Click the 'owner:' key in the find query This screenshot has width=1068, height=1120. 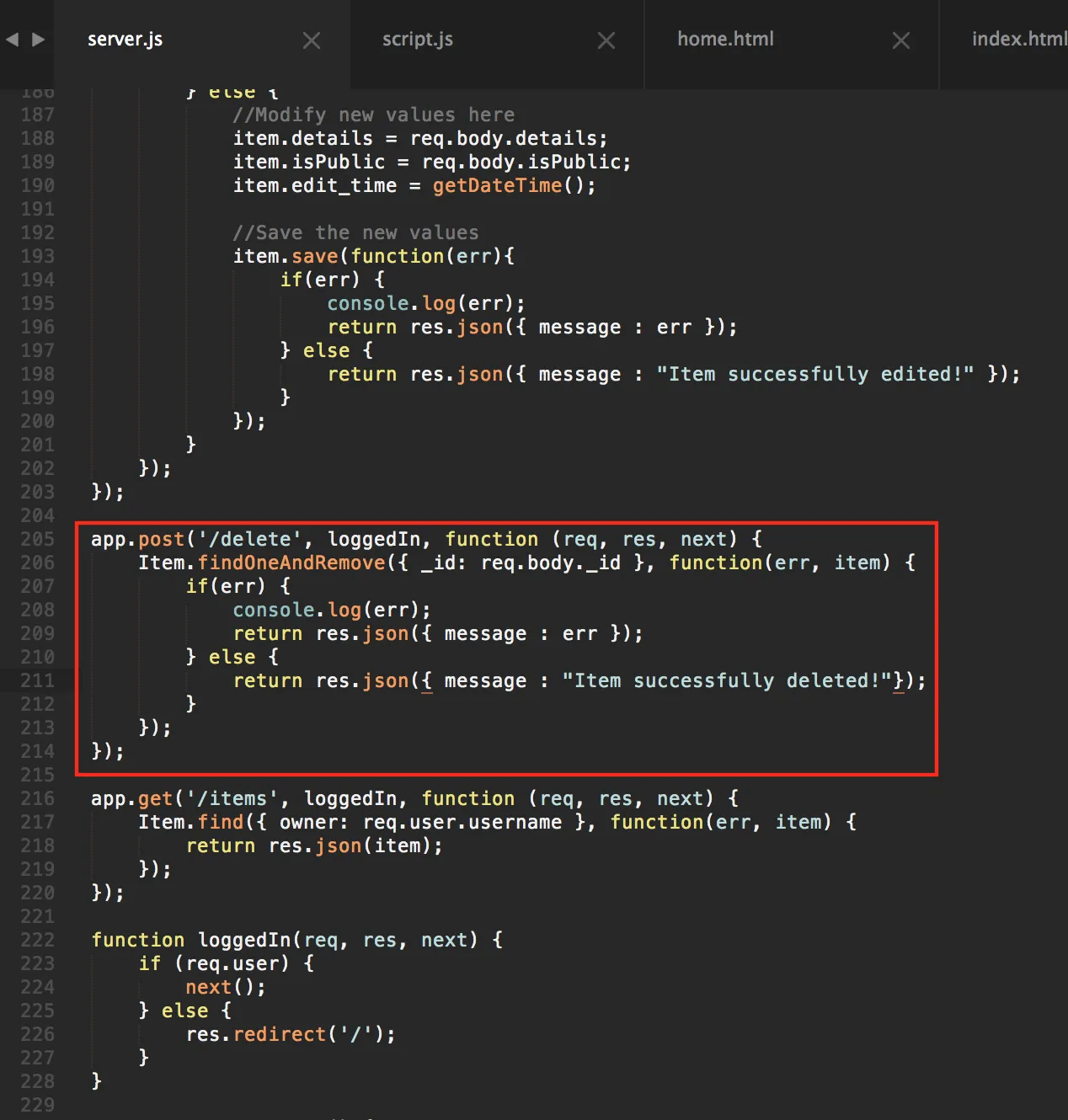314,822
